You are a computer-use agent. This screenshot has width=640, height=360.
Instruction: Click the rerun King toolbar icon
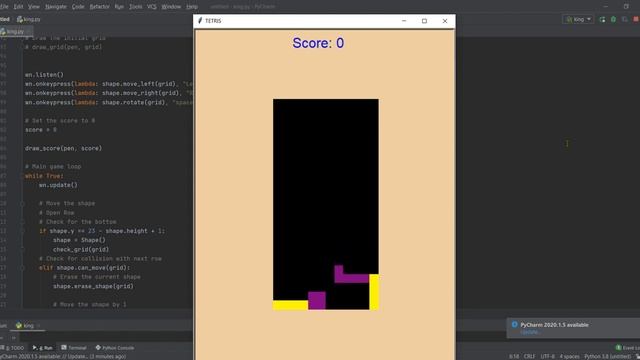coord(602,19)
